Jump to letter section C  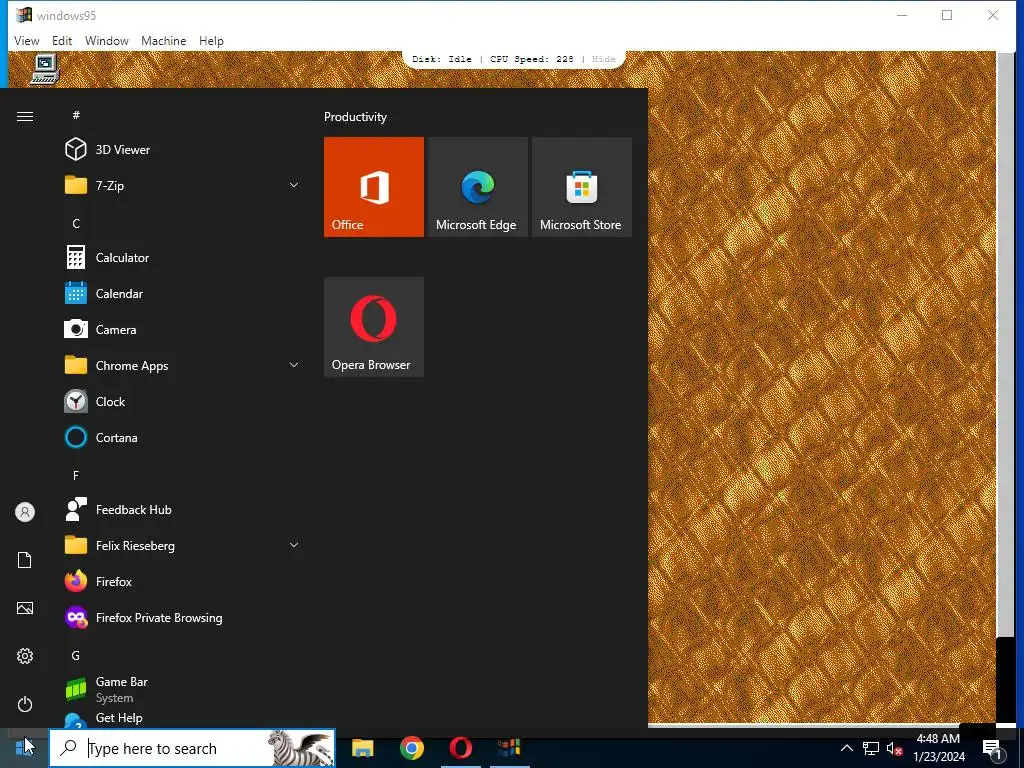[x=76, y=223]
